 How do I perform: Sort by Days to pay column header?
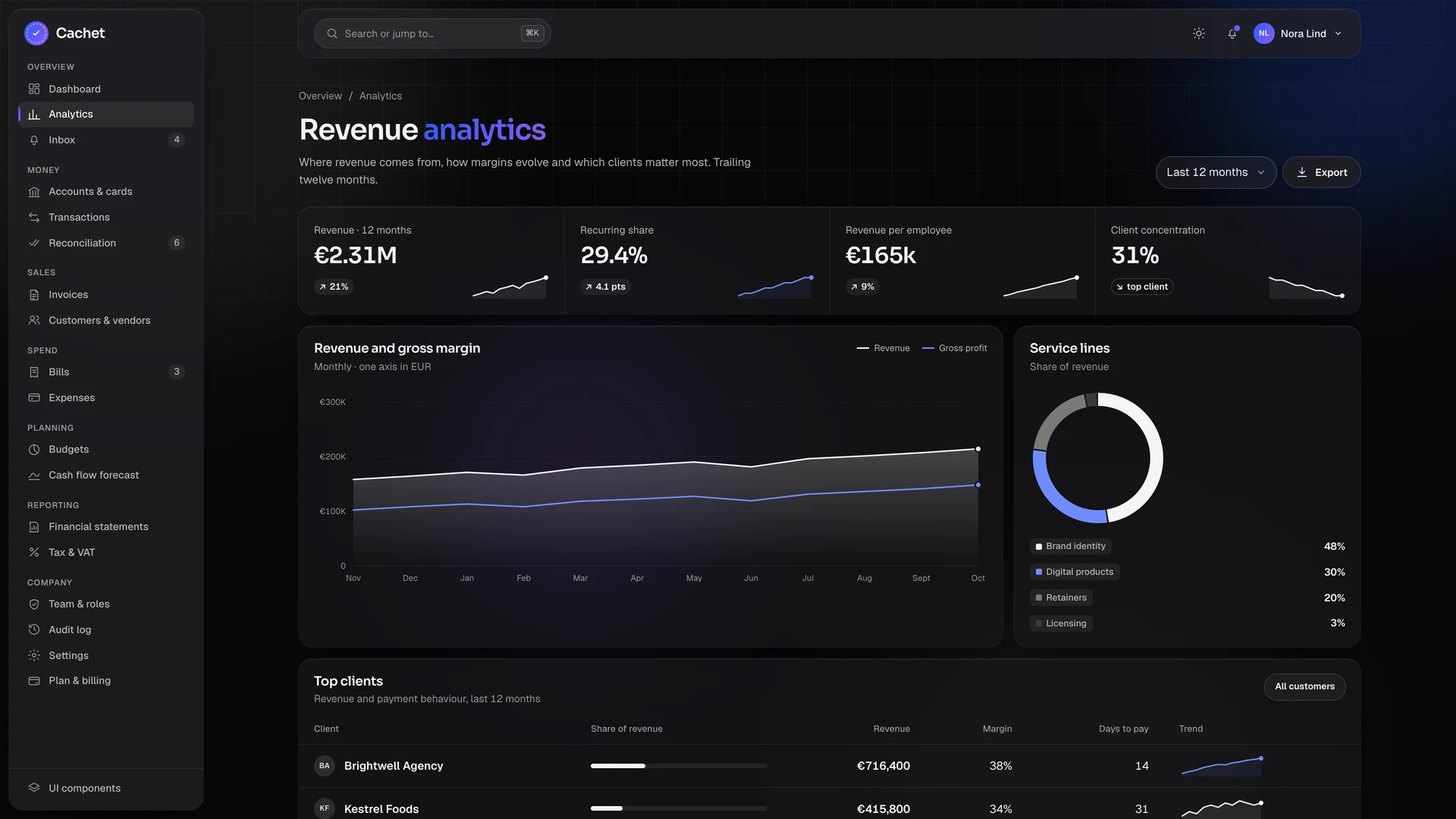point(1123,729)
